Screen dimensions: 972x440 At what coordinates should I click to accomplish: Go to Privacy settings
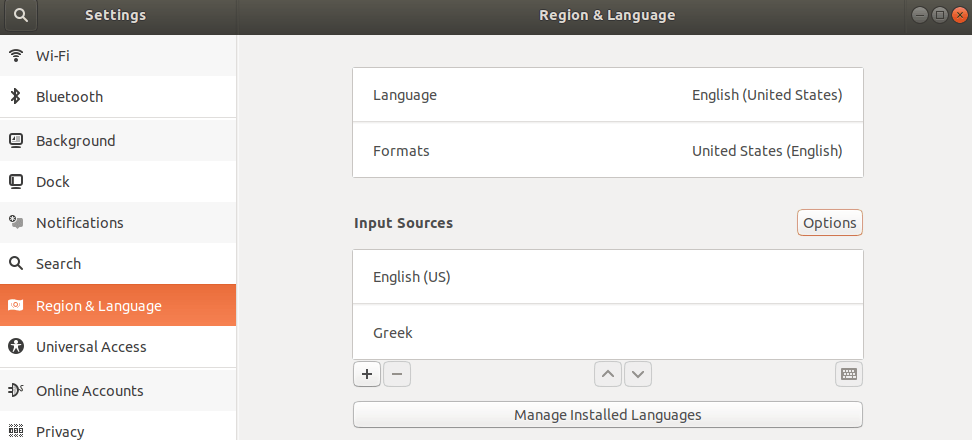60,431
